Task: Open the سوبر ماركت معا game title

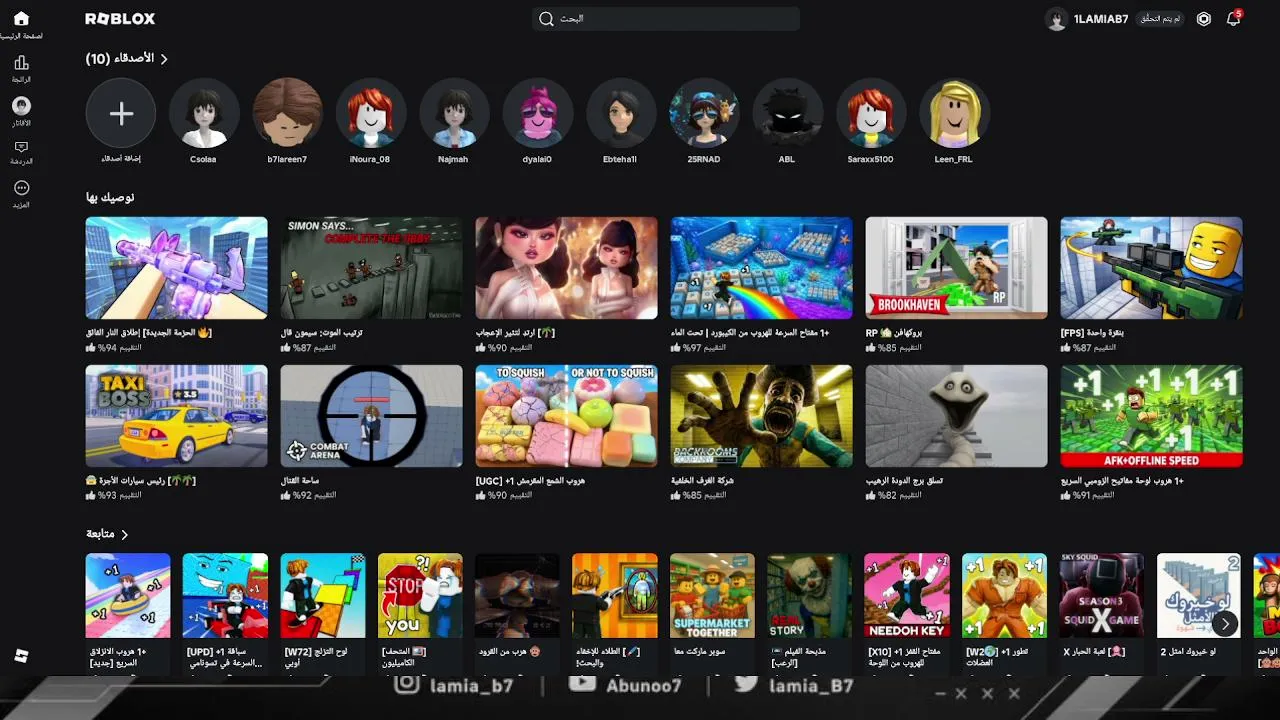Action: coord(698,651)
